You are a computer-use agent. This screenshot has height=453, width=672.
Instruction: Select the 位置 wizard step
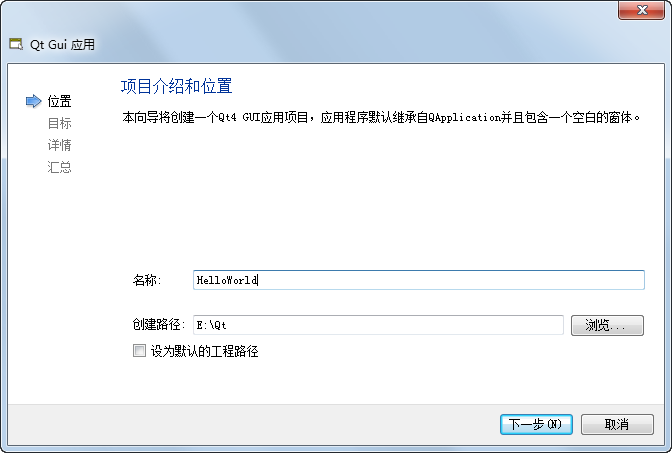point(59,101)
